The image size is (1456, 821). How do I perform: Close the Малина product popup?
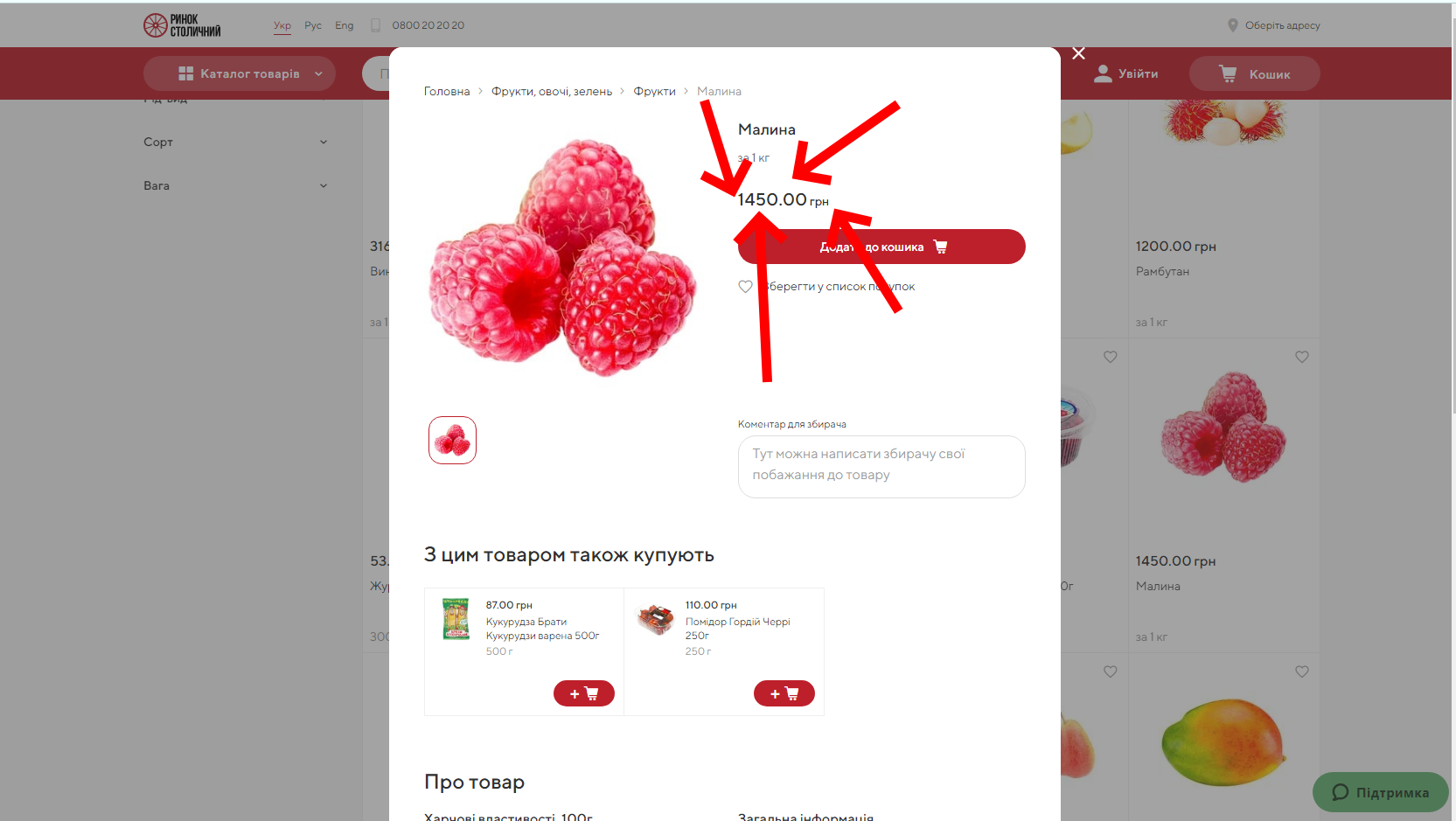tap(1078, 53)
